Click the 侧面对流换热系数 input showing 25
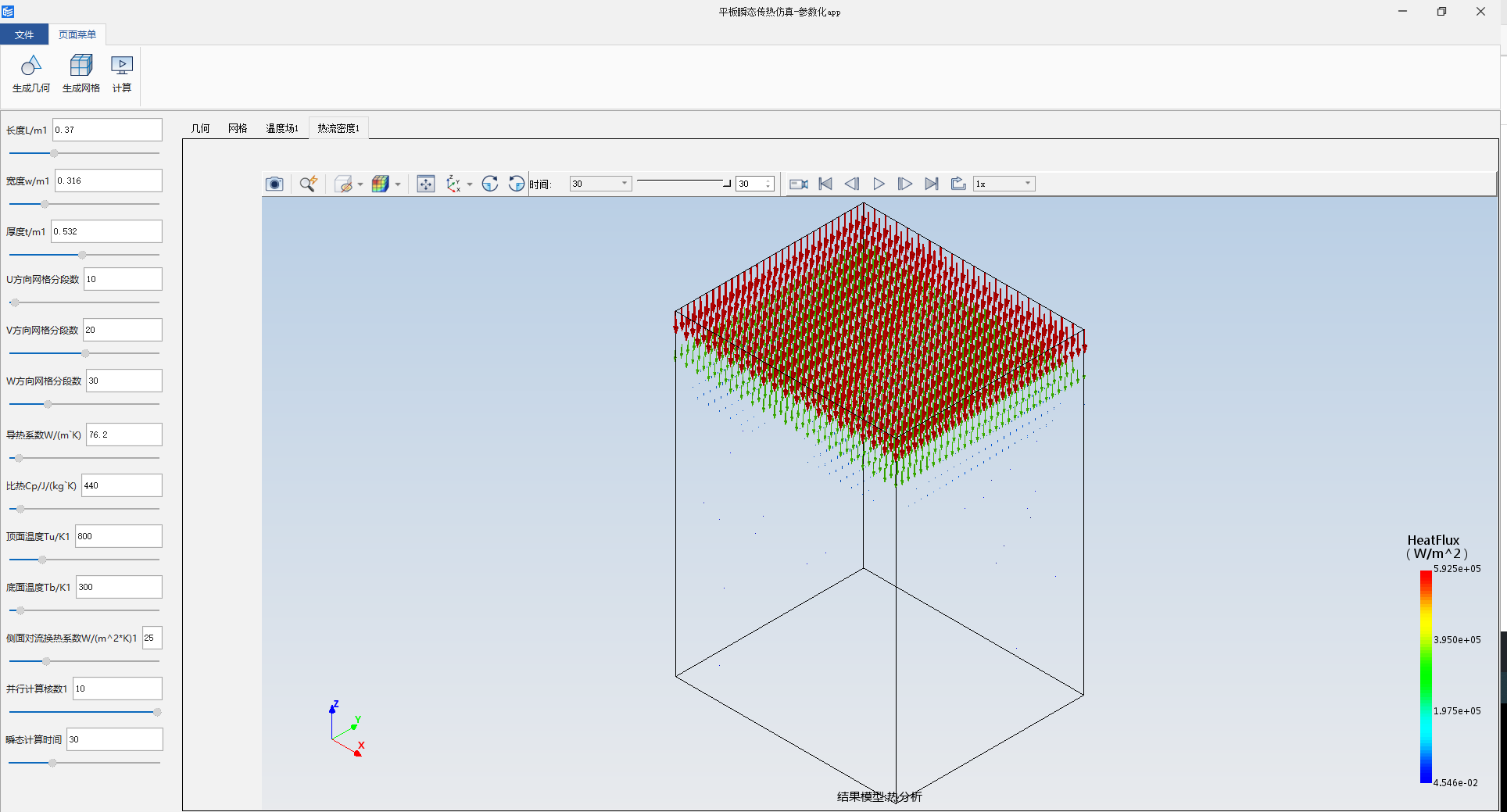Screen dimensions: 1507x812 (152, 638)
